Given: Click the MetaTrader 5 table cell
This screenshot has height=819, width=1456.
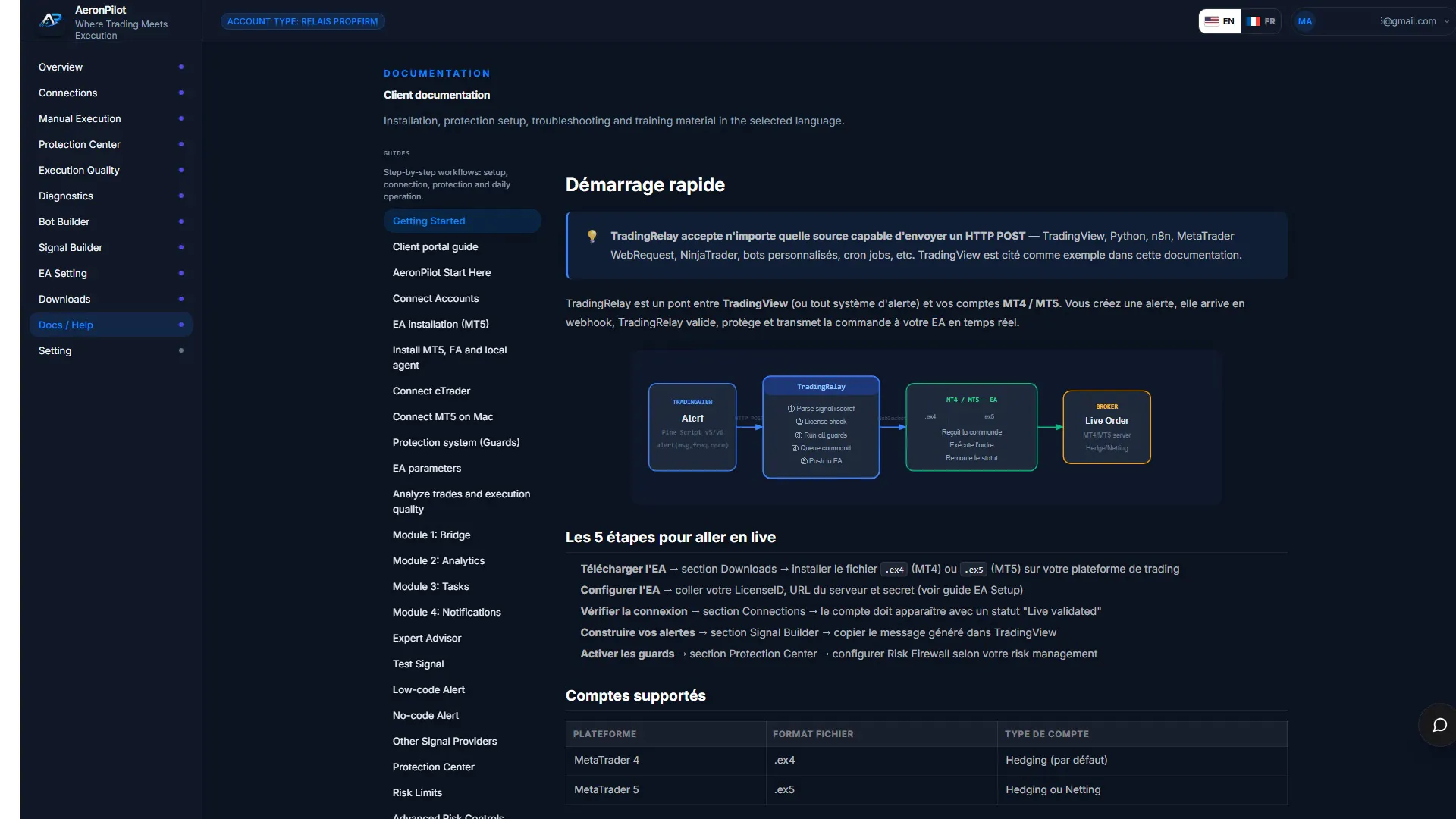Looking at the screenshot, I should click(x=666, y=789).
